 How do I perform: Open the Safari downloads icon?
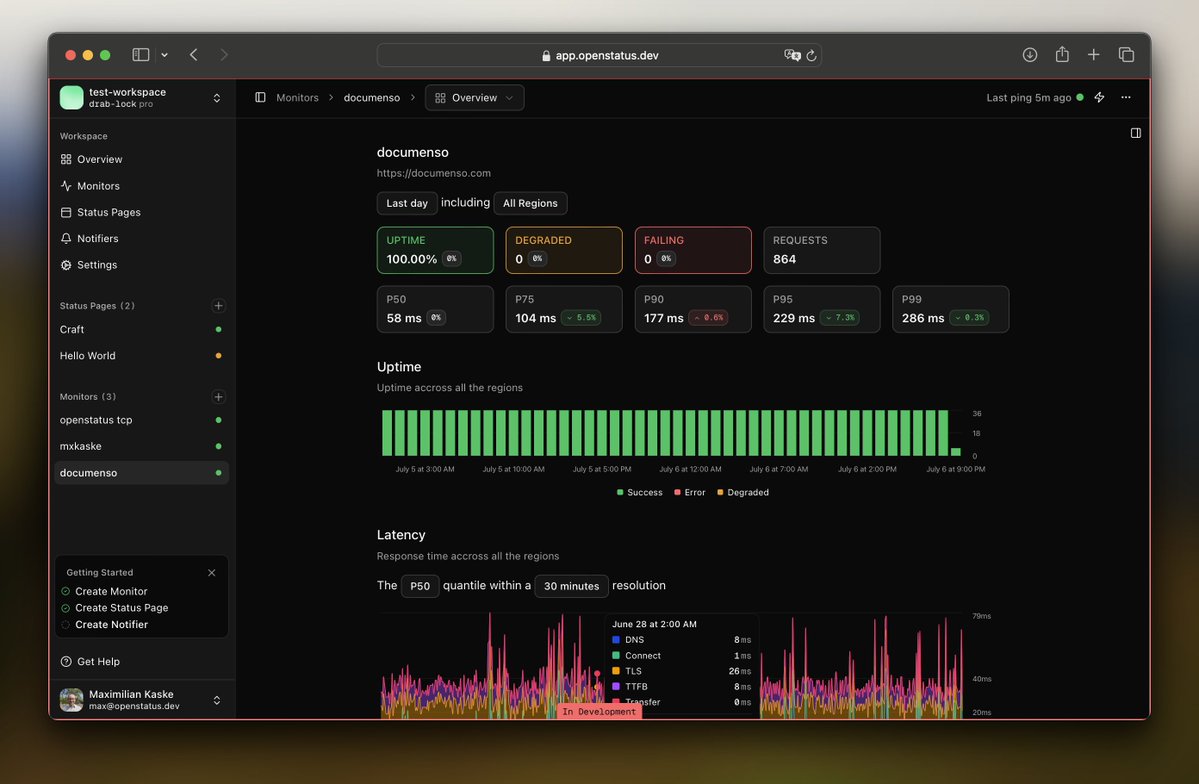1029,54
